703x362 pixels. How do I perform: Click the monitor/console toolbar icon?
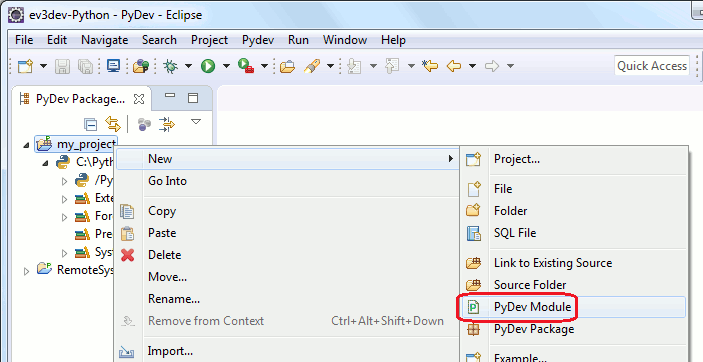113,65
